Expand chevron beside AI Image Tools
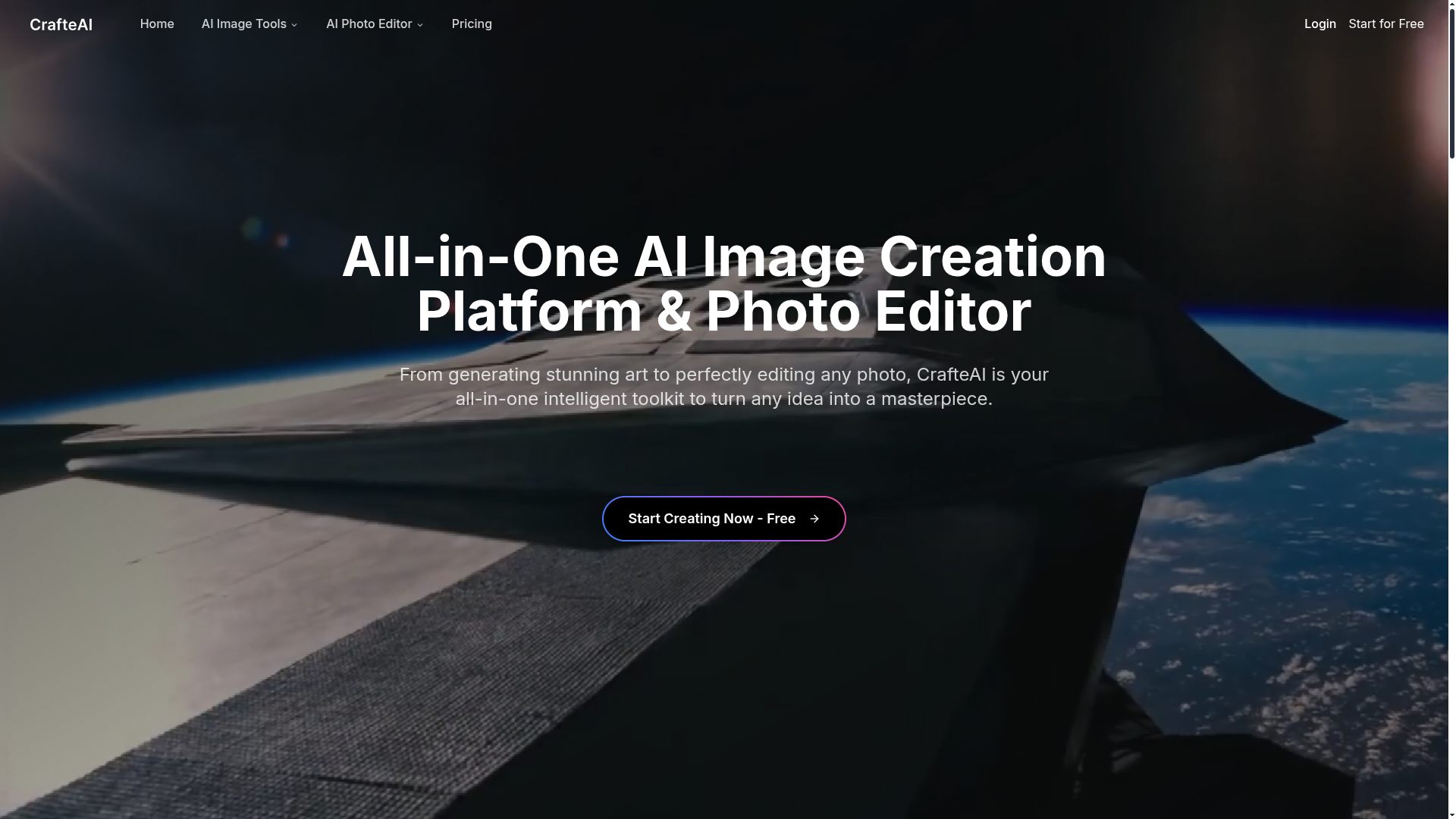 tap(294, 25)
